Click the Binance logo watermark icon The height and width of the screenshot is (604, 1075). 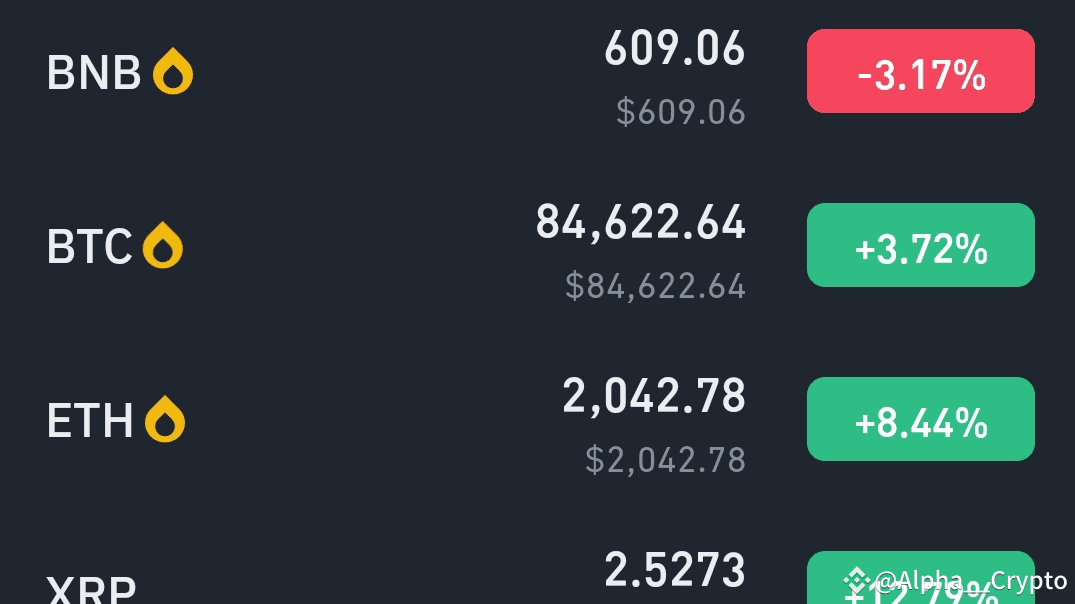856,581
